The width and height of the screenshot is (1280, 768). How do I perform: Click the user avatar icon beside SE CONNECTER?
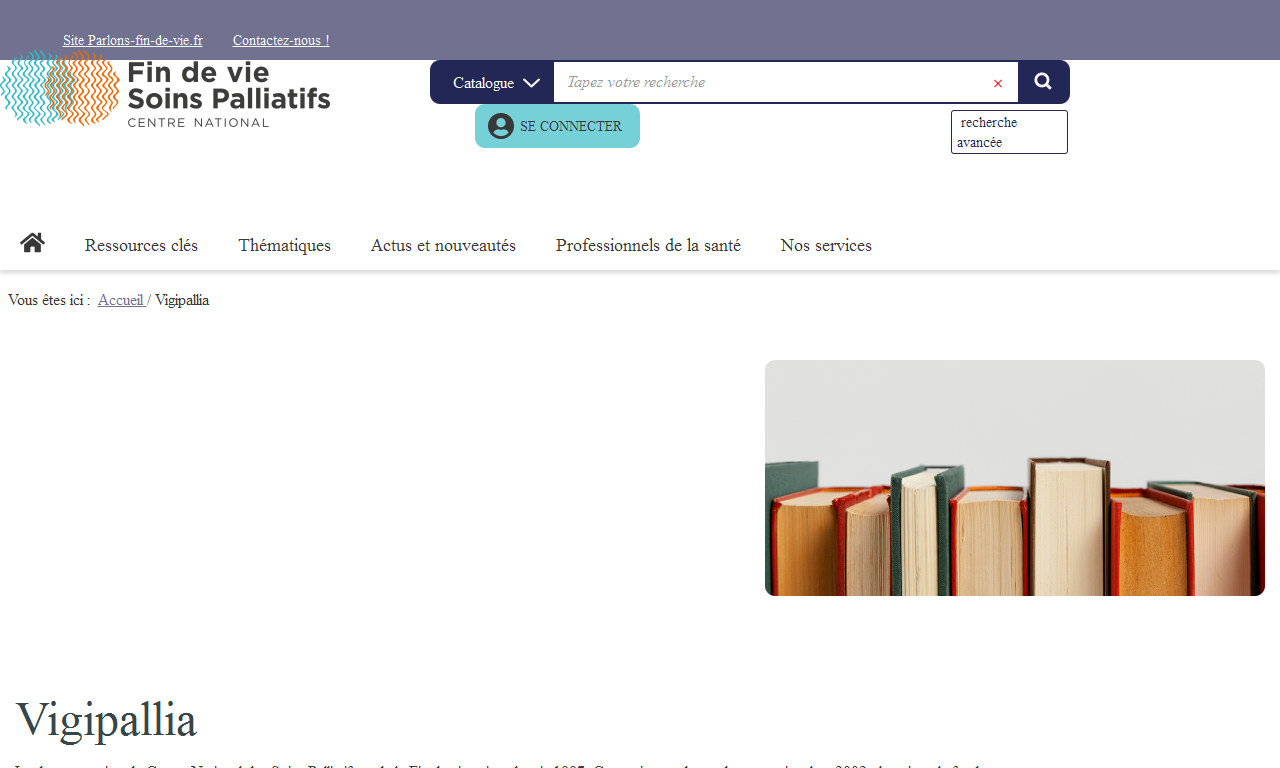501,126
